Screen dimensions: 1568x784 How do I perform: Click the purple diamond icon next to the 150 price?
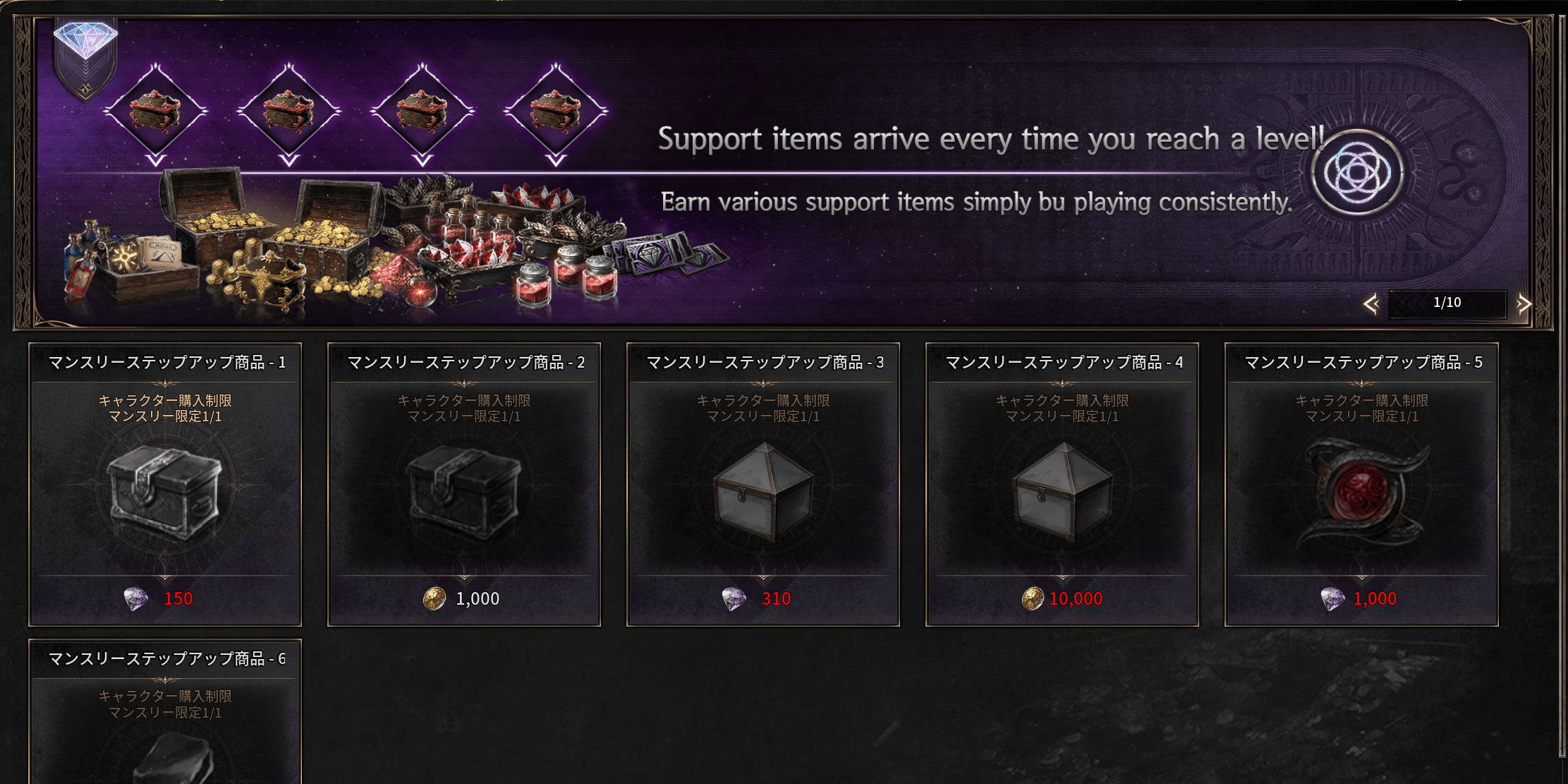click(x=137, y=598)
